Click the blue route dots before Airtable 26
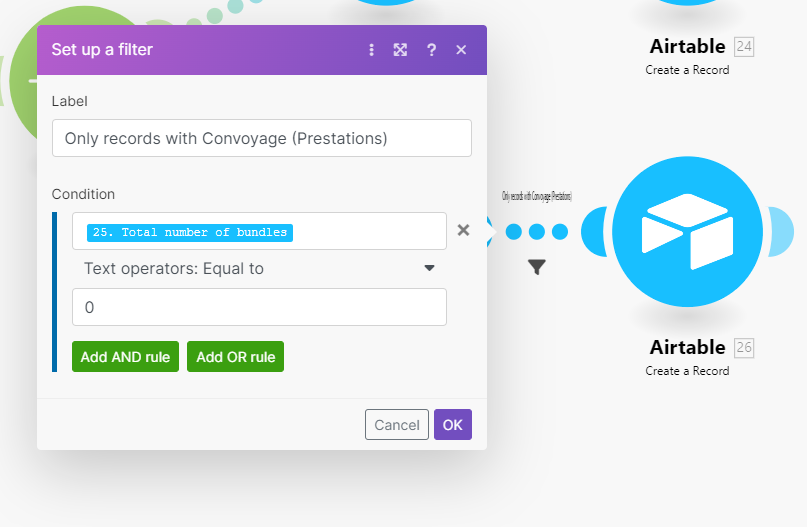The height and width of the screenshot is (527, 807). pos(537,232)
